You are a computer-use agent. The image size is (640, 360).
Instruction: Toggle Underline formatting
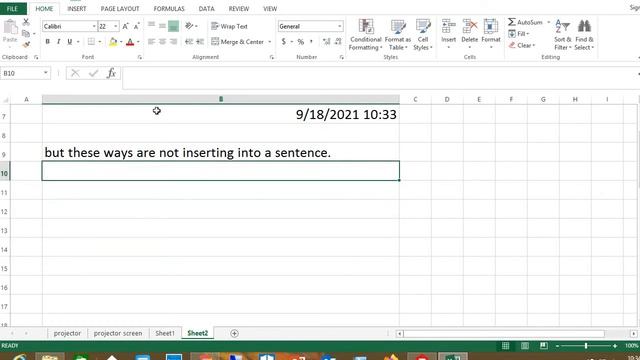tap(70, 42)
